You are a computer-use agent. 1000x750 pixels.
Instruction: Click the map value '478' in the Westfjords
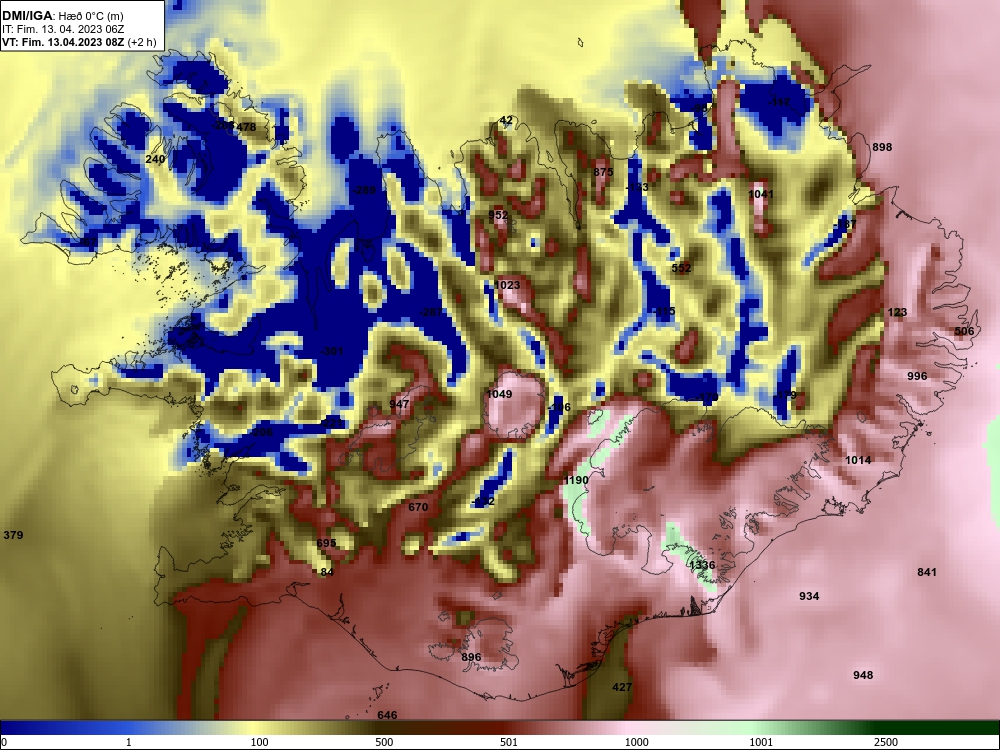(x=246, y=127)
